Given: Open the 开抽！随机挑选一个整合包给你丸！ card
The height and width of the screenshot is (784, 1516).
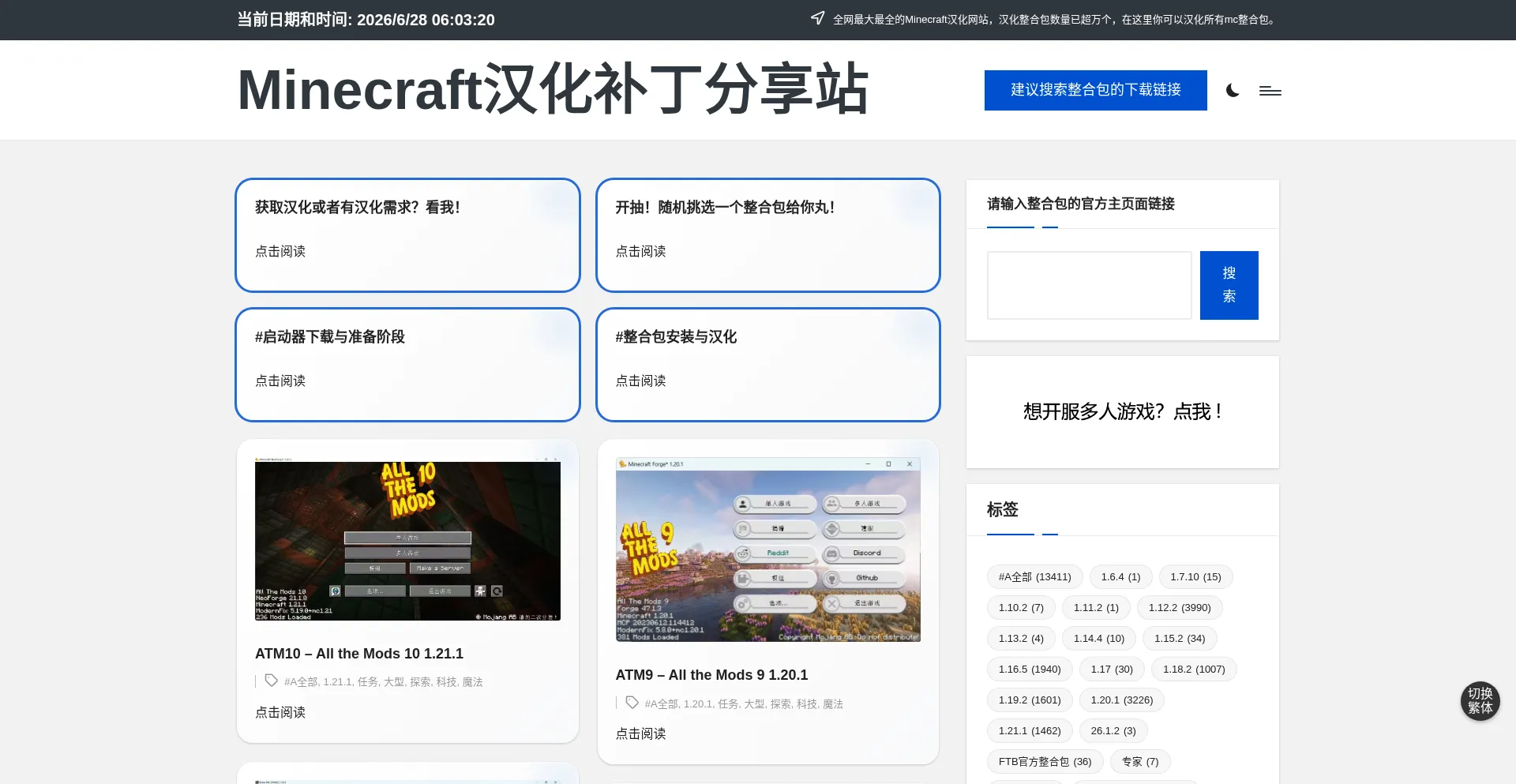Looking at the screenshot, I should pos(768,235).
